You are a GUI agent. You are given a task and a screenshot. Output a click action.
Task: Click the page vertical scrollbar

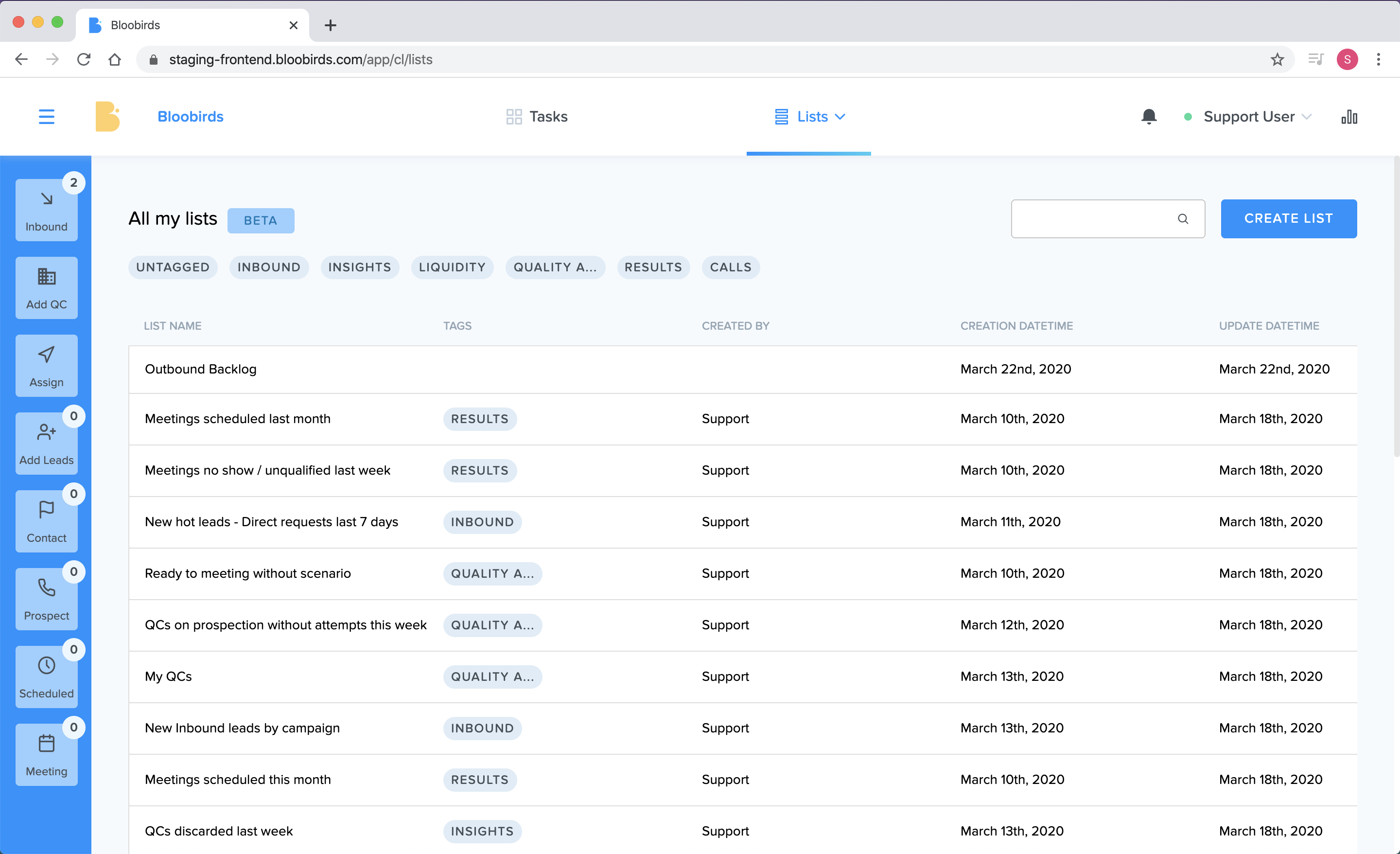[1396, 307]
